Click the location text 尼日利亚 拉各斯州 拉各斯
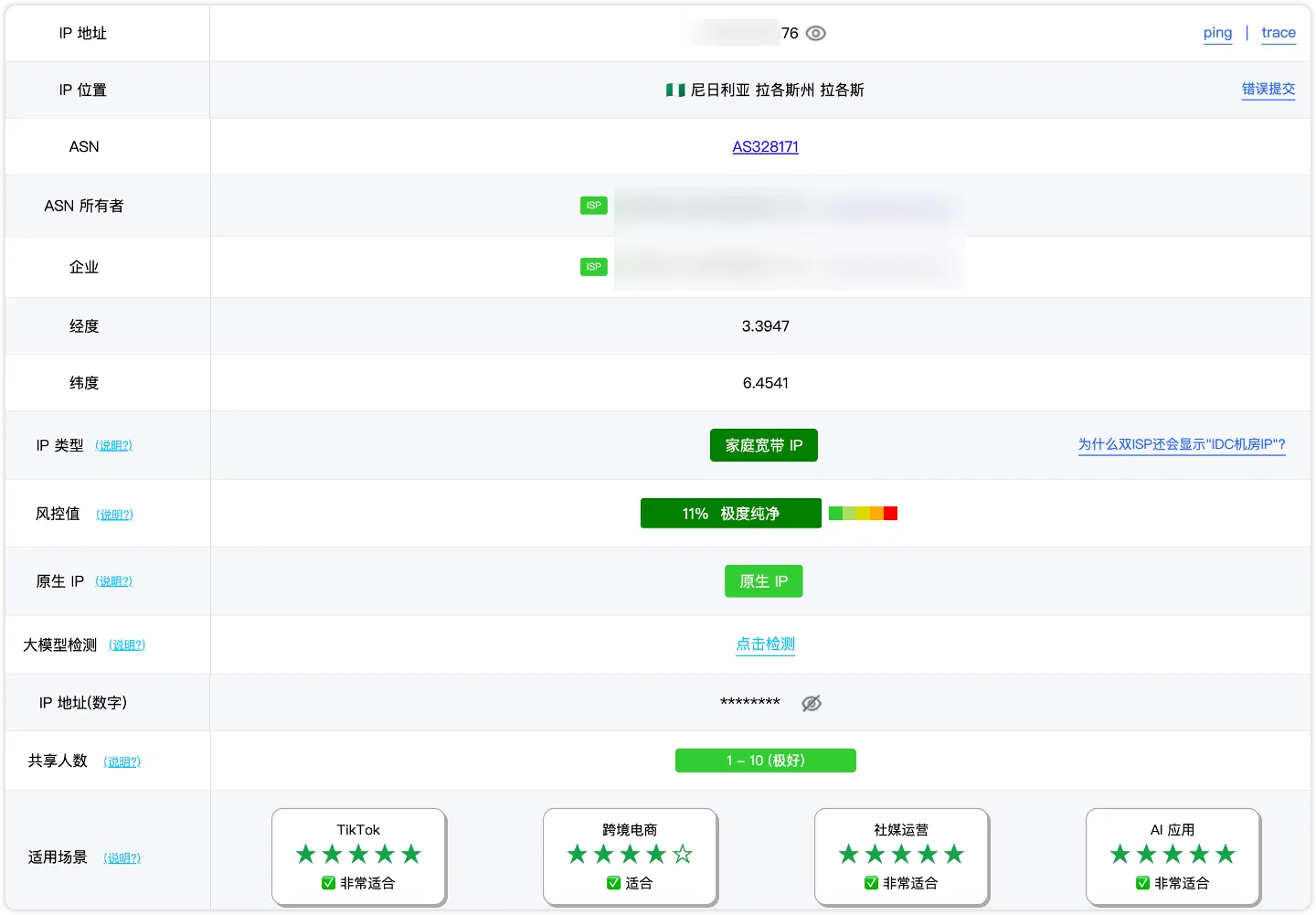Image resolution: width=1316 pixels, height=915 pixels. [x=777, y=90]
